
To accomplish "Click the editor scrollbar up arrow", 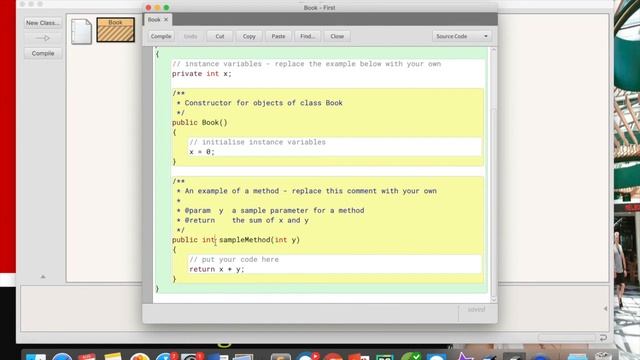I will (493, 50).
